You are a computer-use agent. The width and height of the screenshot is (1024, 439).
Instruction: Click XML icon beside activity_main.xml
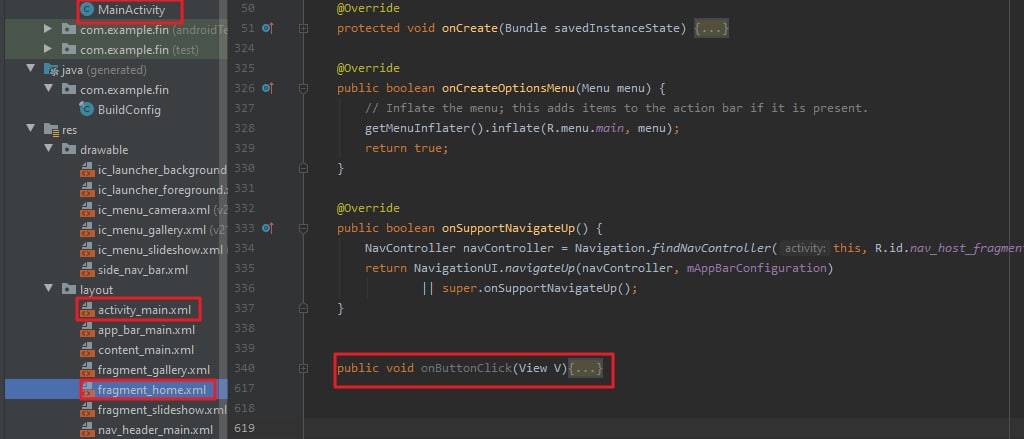(87, 310)
